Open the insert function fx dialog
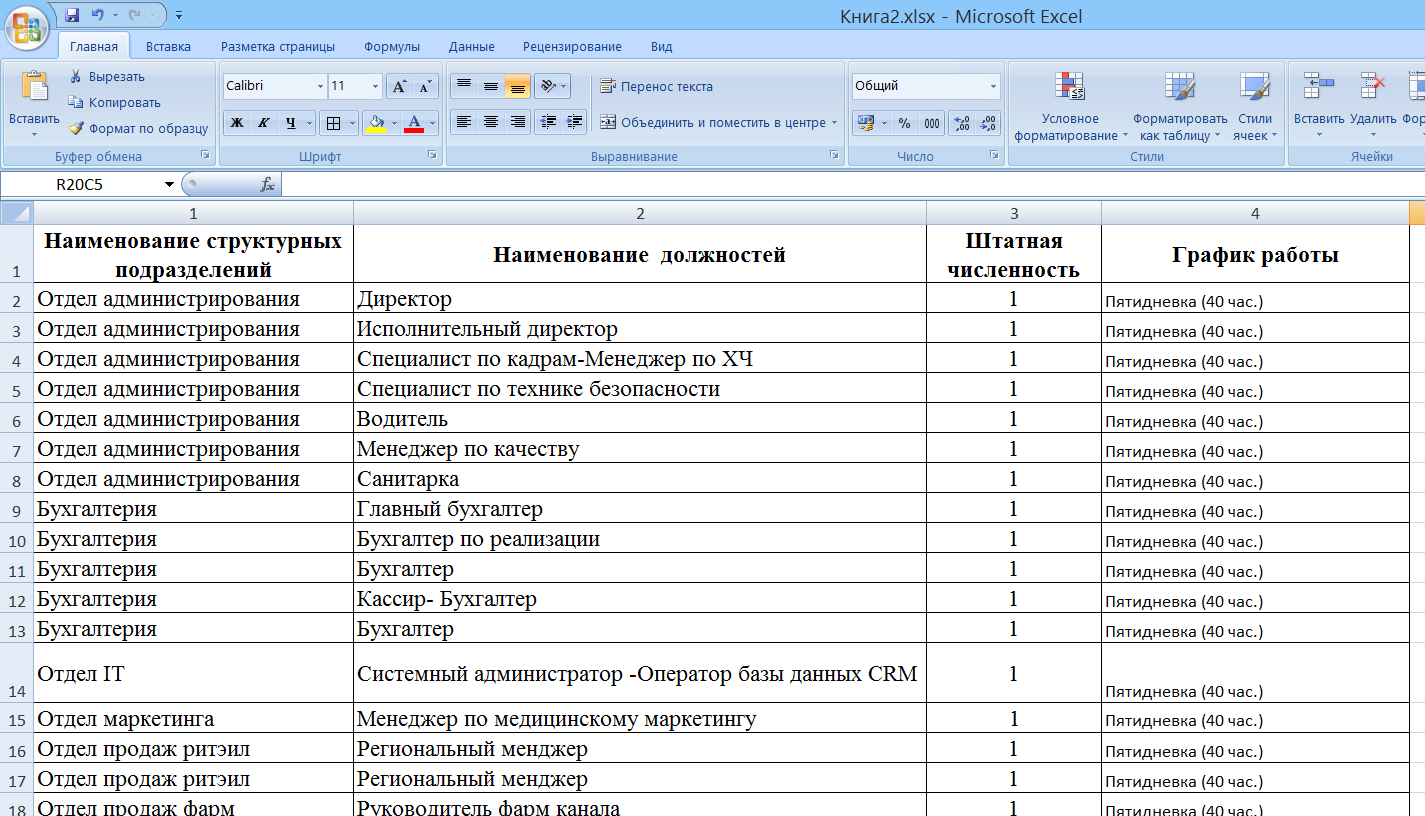The image size is (1425, 816). [267, 185]
